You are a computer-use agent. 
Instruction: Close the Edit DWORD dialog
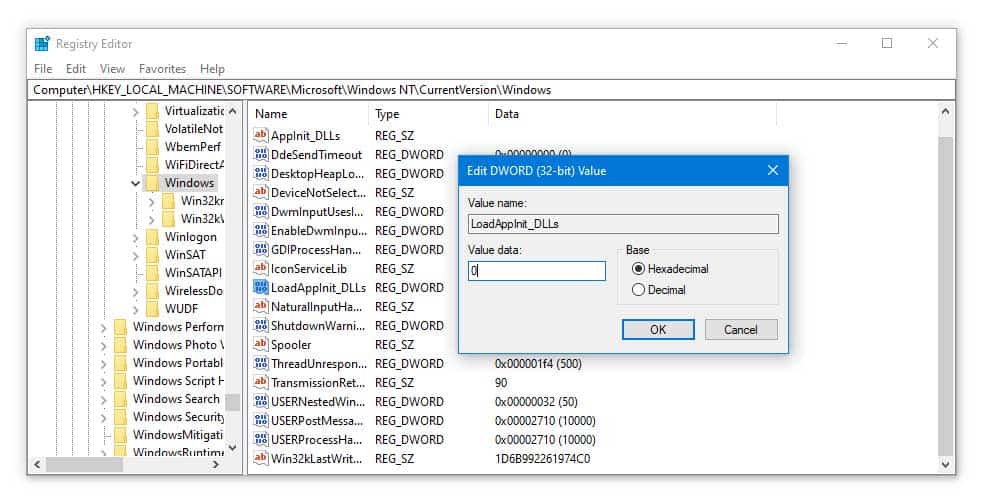tap(773, 170)
